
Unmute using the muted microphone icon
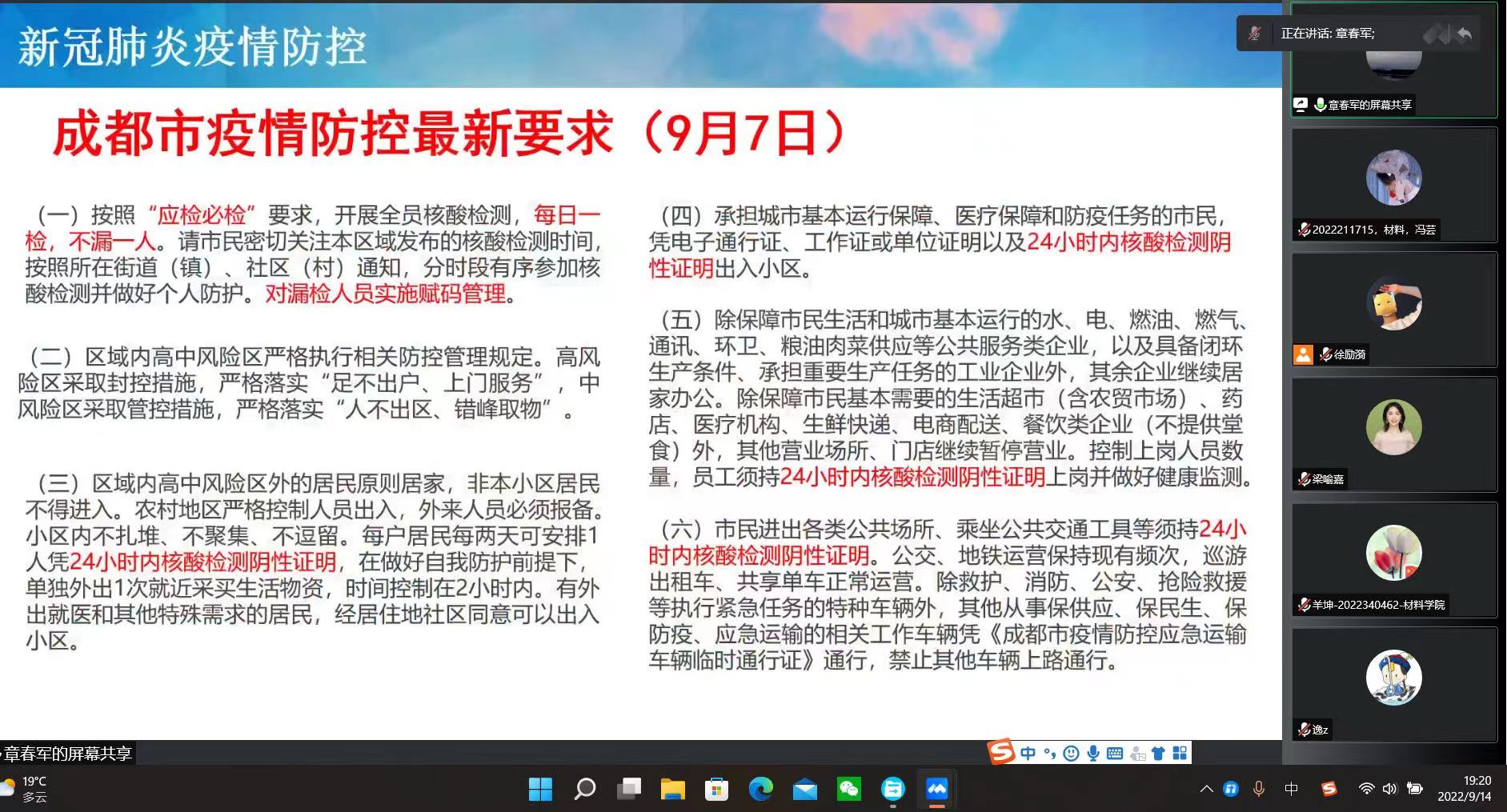[x=1254, y=34]
